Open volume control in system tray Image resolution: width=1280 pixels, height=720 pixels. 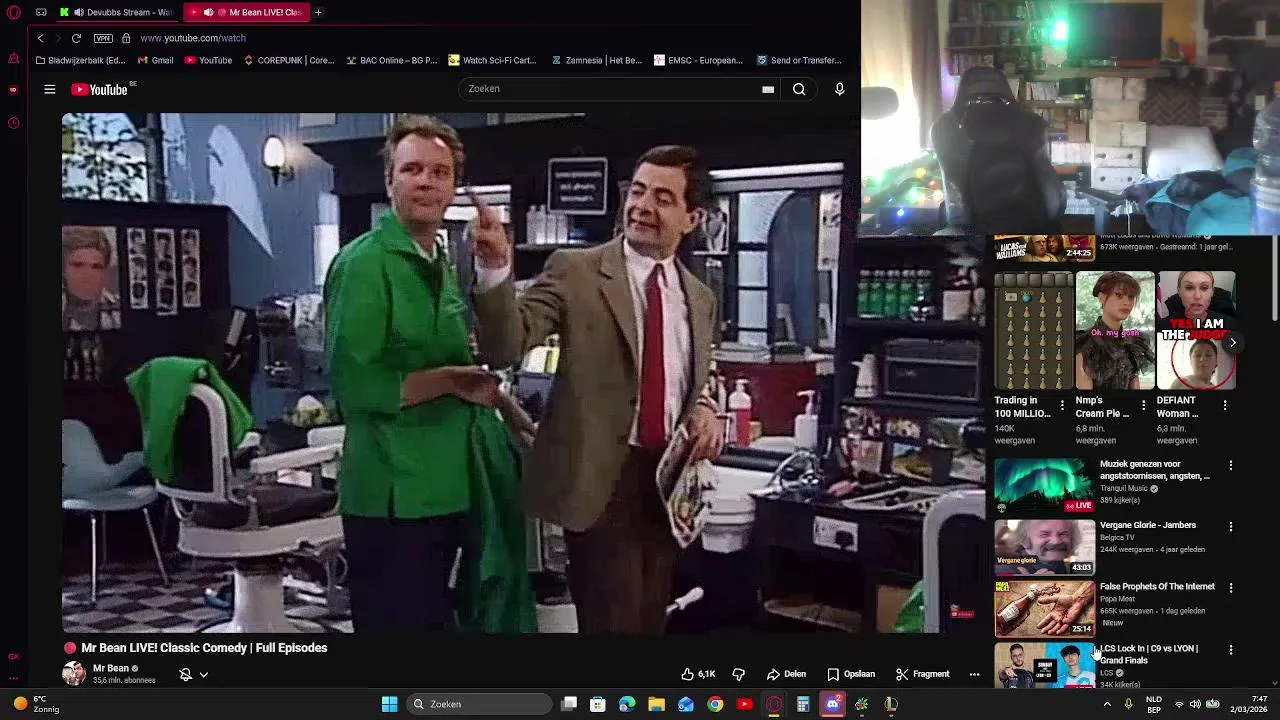click(x=1195, y=704)
